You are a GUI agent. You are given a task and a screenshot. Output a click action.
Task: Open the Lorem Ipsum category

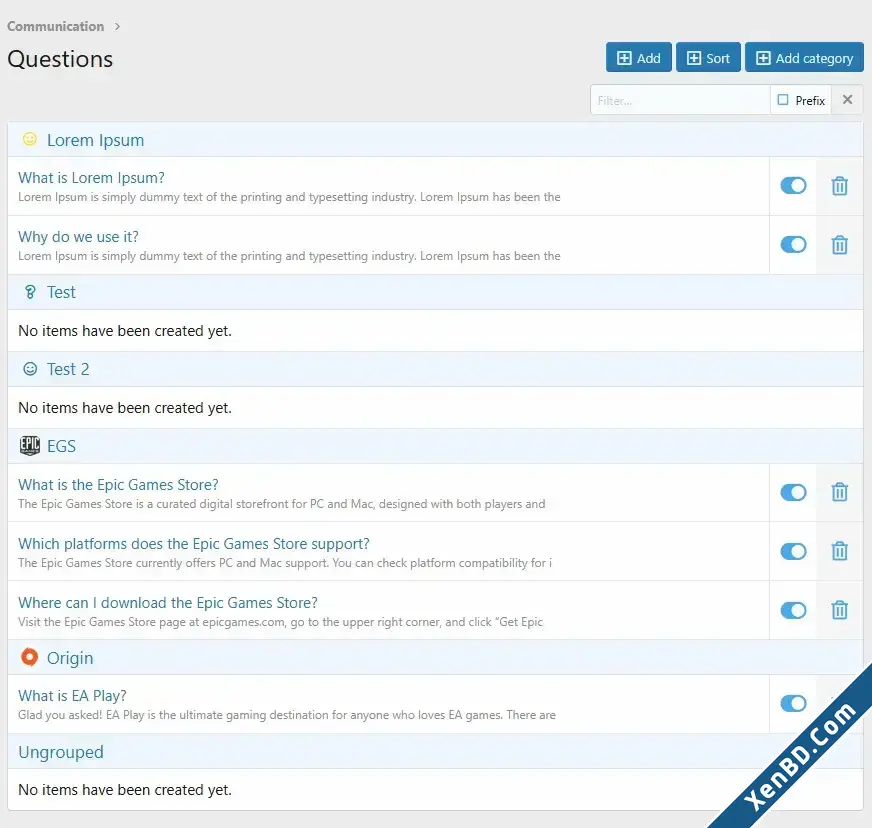(95, 140)
